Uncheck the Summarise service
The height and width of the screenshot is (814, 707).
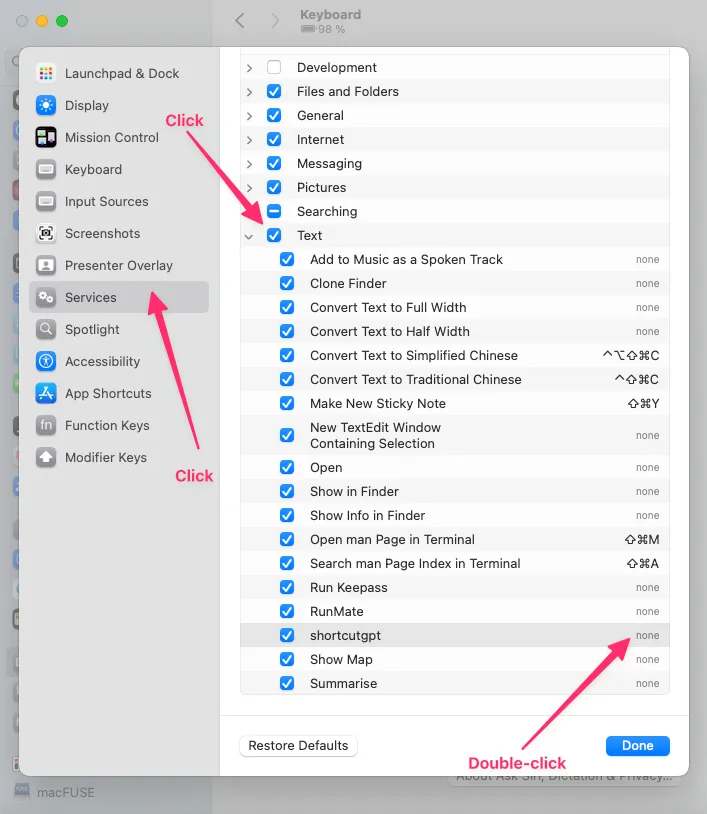point(287,683)
